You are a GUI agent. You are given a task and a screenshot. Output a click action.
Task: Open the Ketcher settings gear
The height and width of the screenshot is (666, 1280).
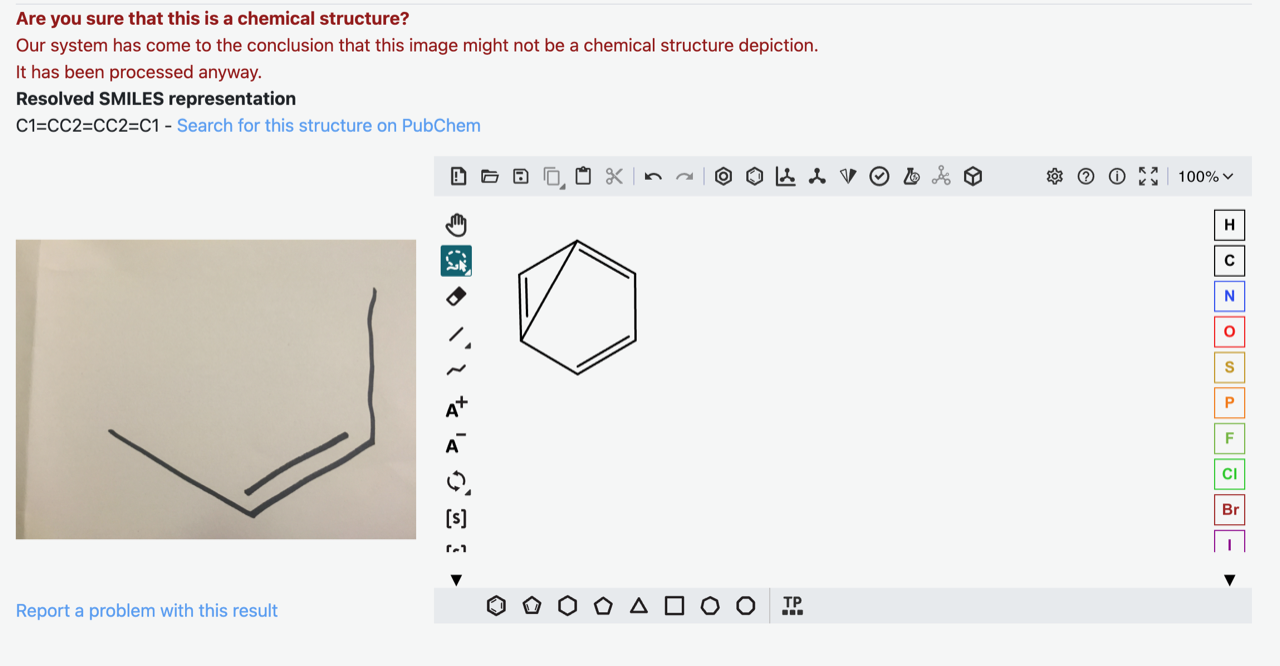[1054, 176]
